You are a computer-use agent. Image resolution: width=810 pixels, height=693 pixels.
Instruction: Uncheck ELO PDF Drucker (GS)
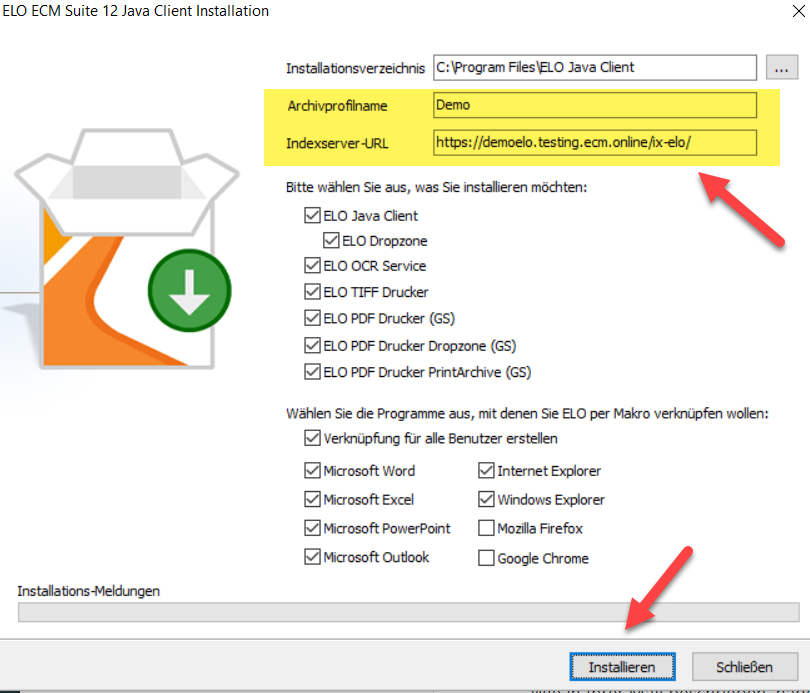pos(312,318)
